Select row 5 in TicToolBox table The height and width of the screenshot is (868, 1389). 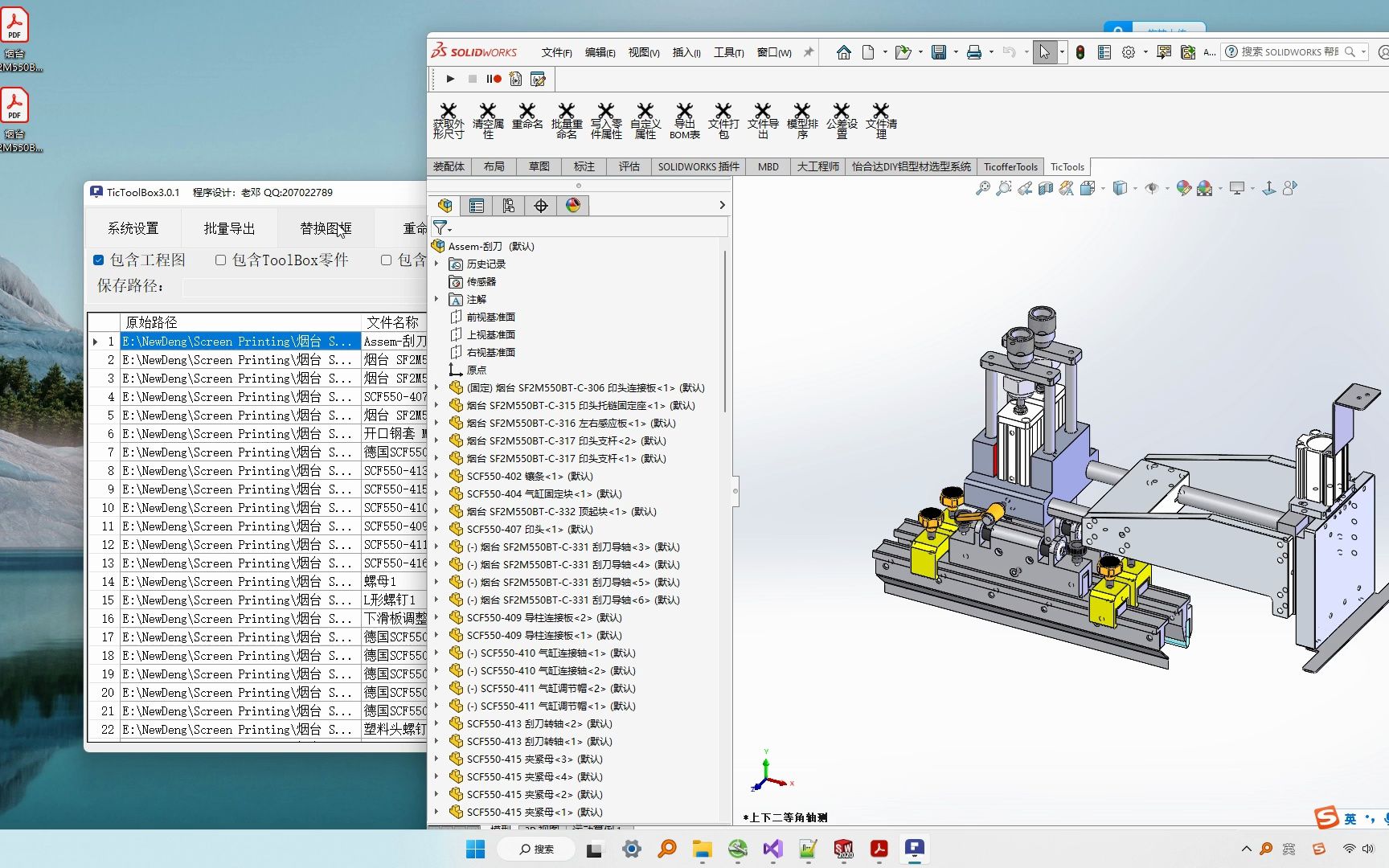coord(257,416)
